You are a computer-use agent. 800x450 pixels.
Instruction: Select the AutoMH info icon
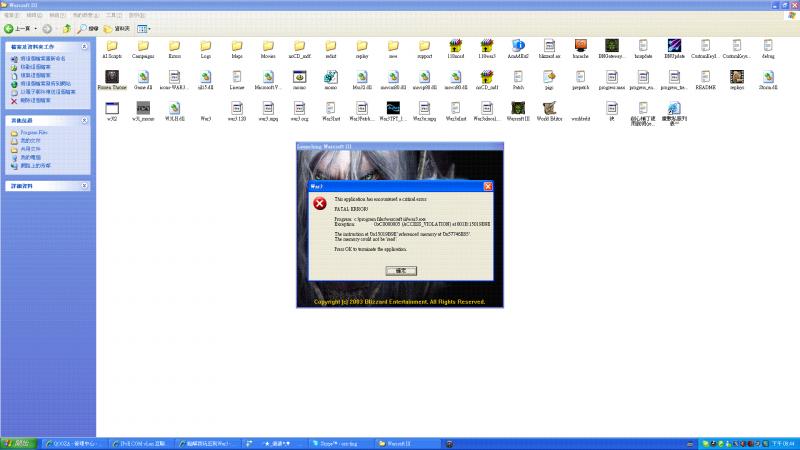[518, 49]
